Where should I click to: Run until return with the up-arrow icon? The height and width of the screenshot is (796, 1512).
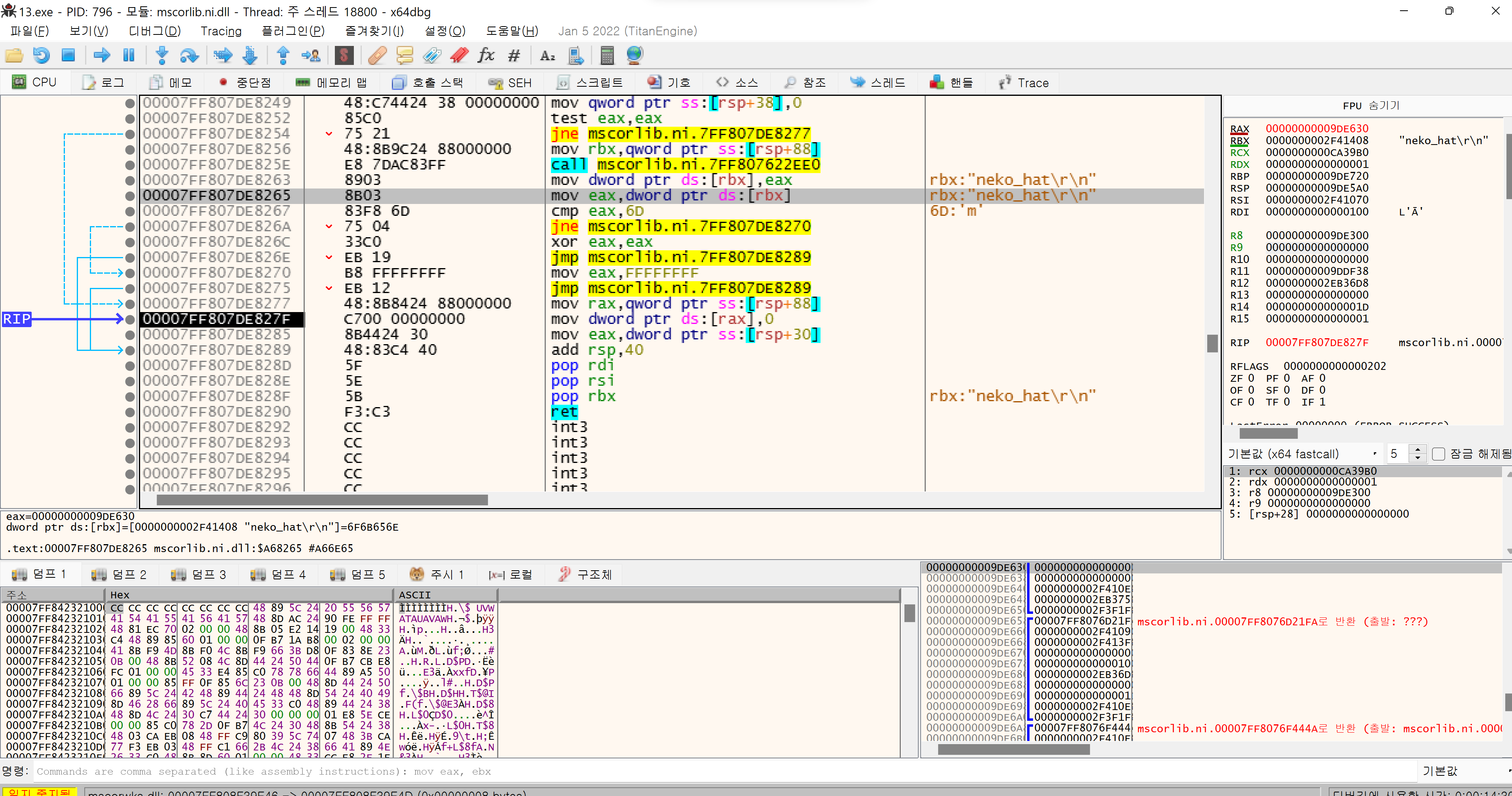click(283, 55)
